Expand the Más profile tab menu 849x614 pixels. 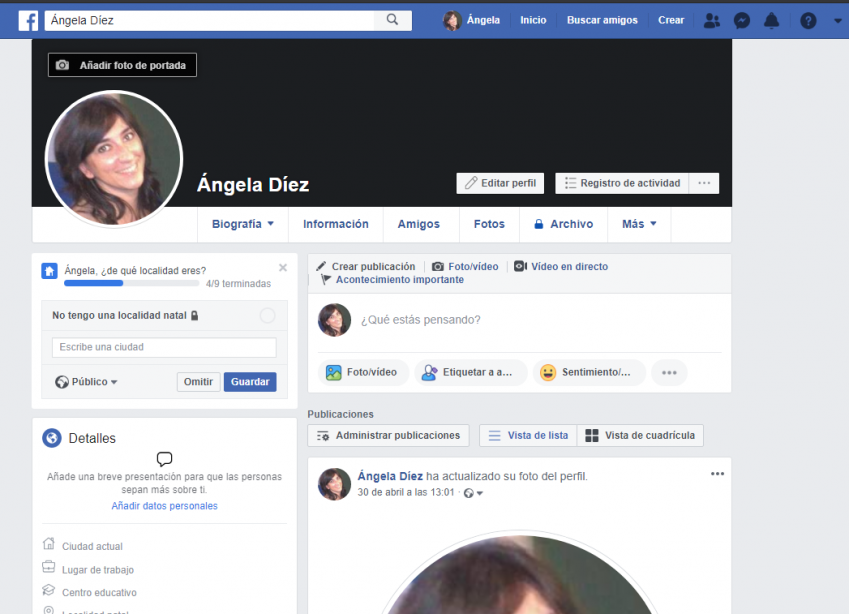[x=639, y=224]
